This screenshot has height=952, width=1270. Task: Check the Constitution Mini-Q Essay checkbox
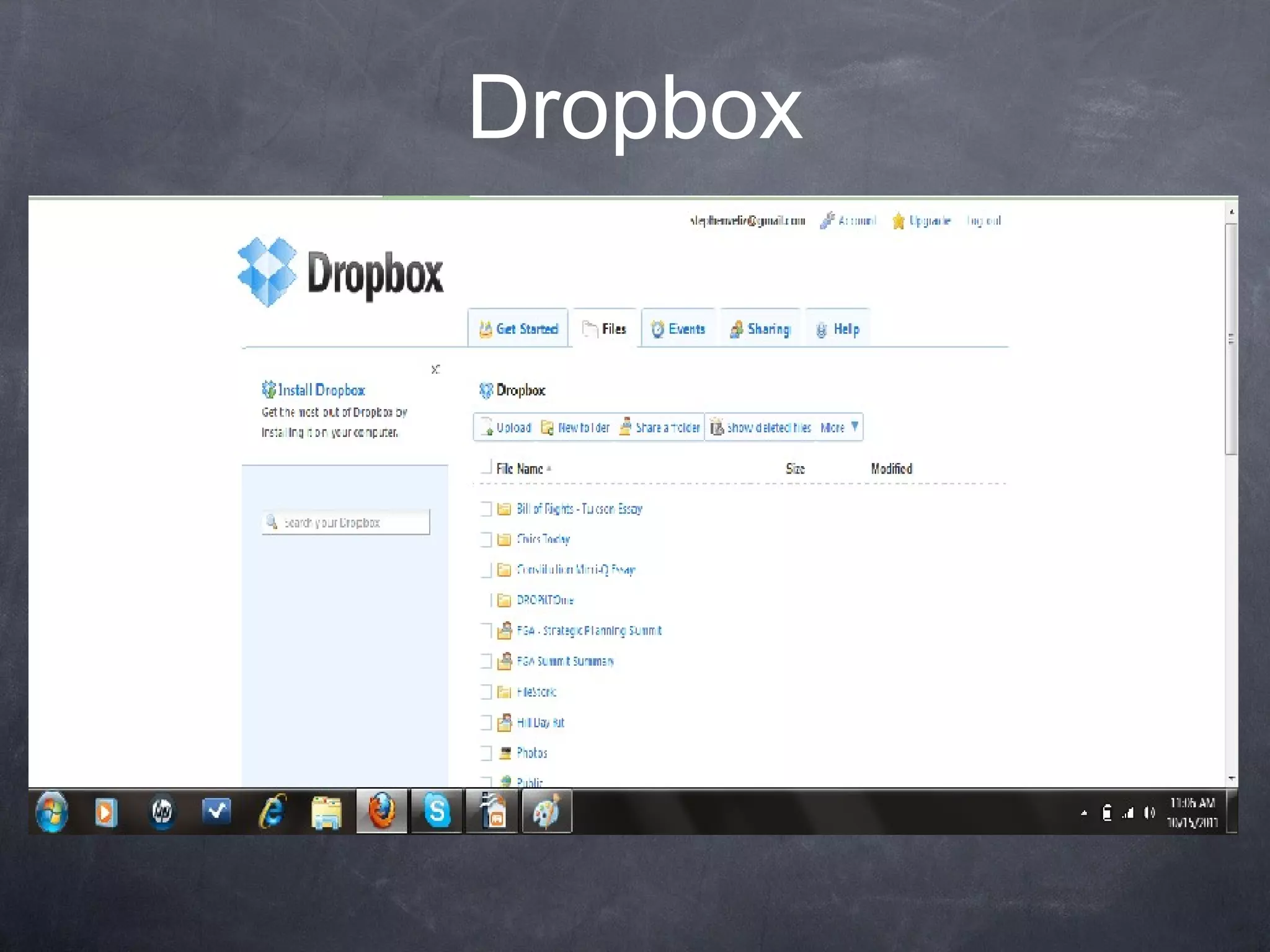pos(486,570)
